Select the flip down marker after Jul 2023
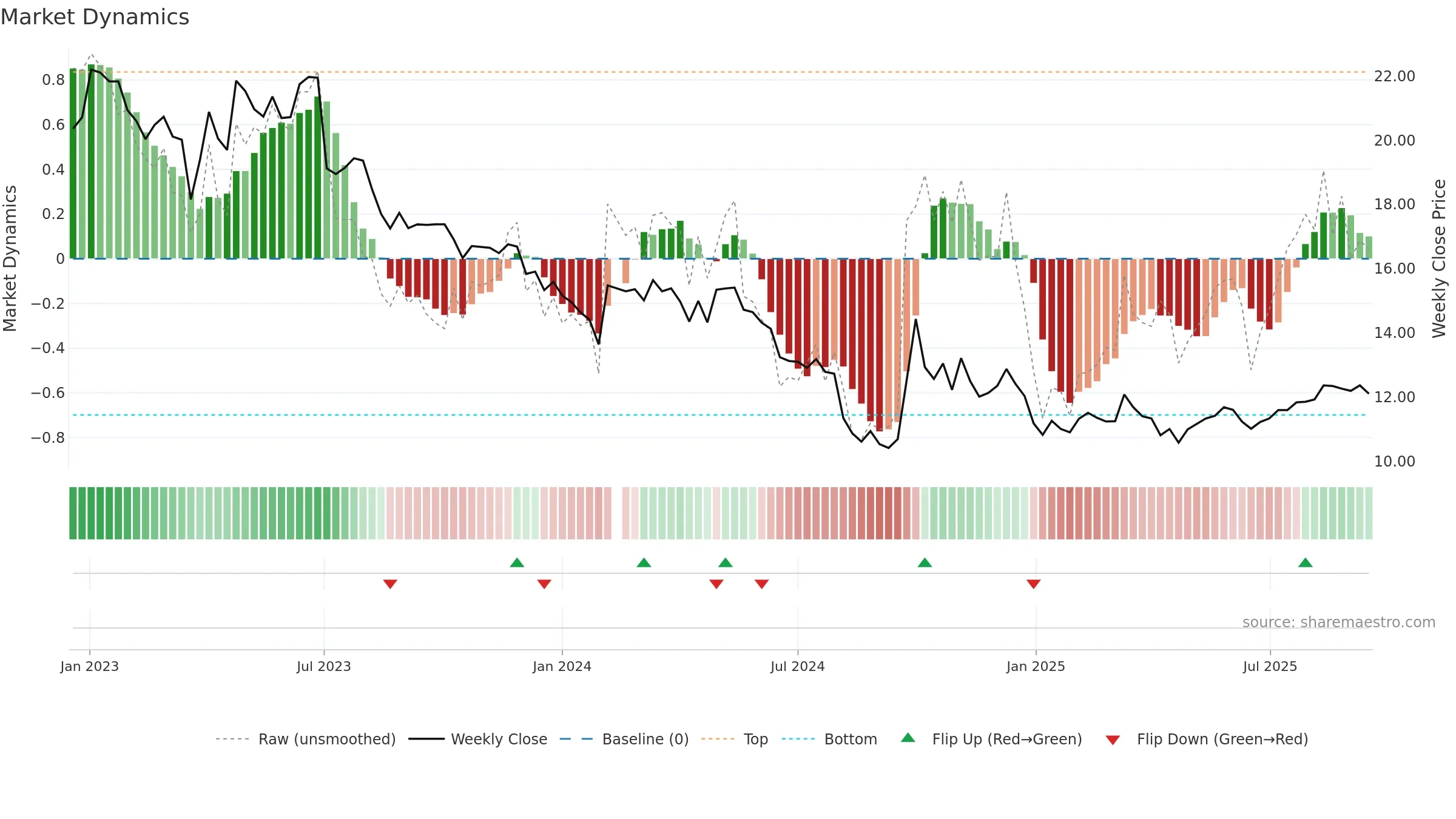The height and width of the screenshot is (819, 1456). pyautogui.click(x=390, y=584)
